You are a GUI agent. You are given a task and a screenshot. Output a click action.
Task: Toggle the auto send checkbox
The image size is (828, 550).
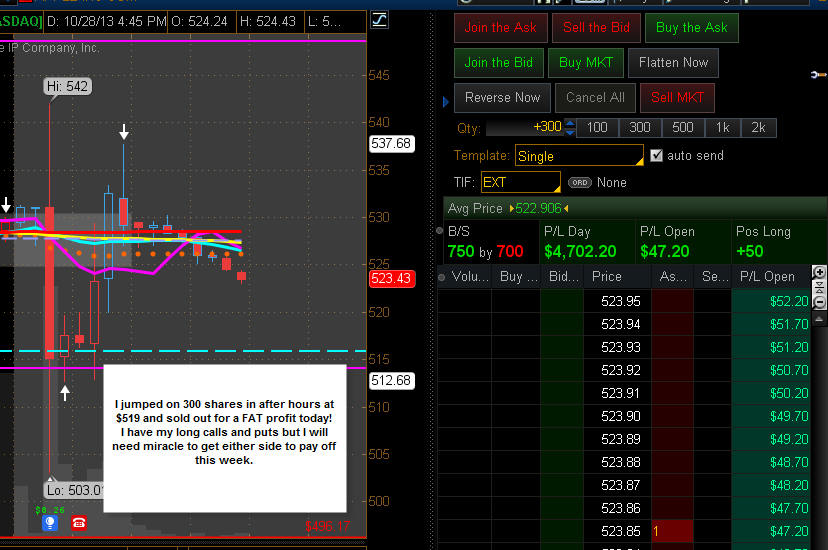(x=656, y=155)
